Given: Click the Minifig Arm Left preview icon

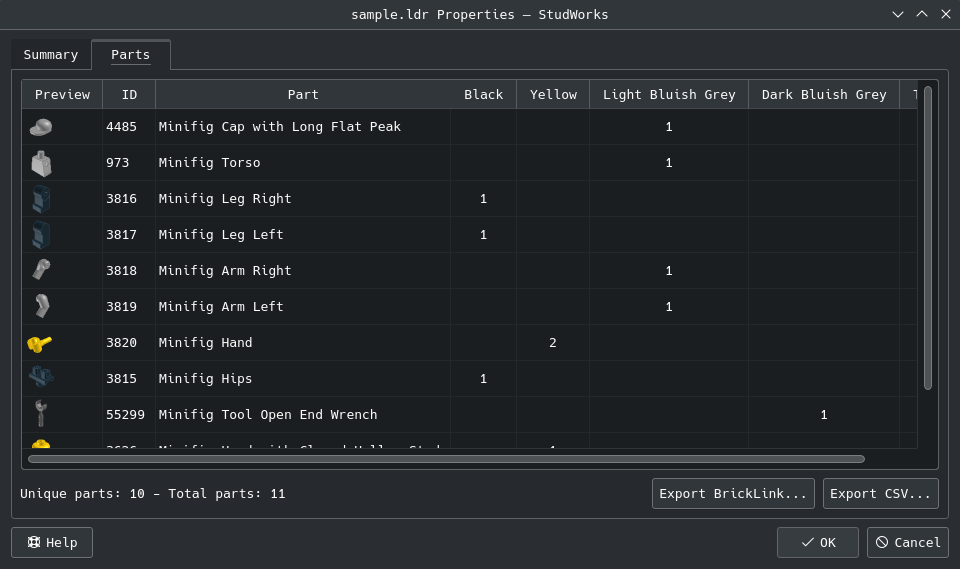Looking at the screenshot, I should tap(41, 306).
